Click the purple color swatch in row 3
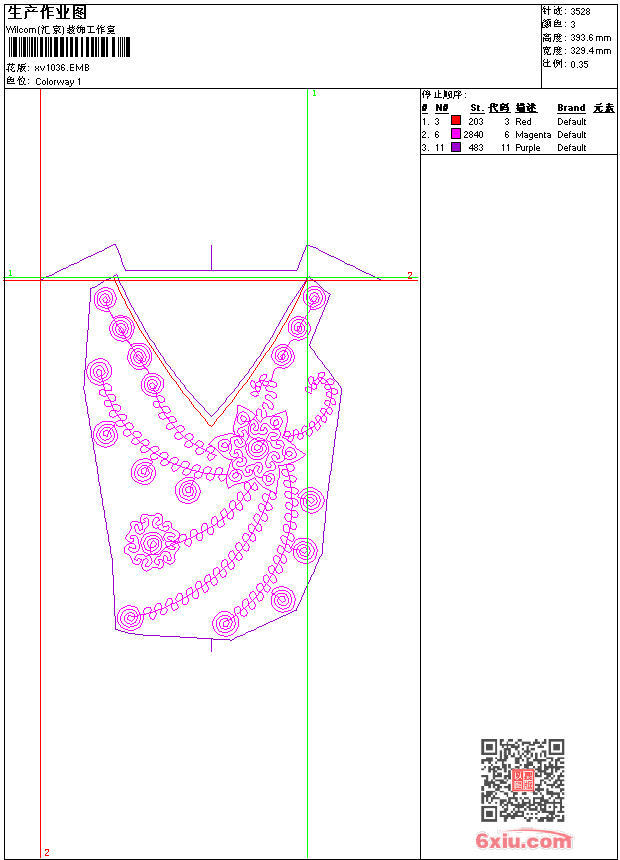Screen dimensions: 620x860 (456, 147)
